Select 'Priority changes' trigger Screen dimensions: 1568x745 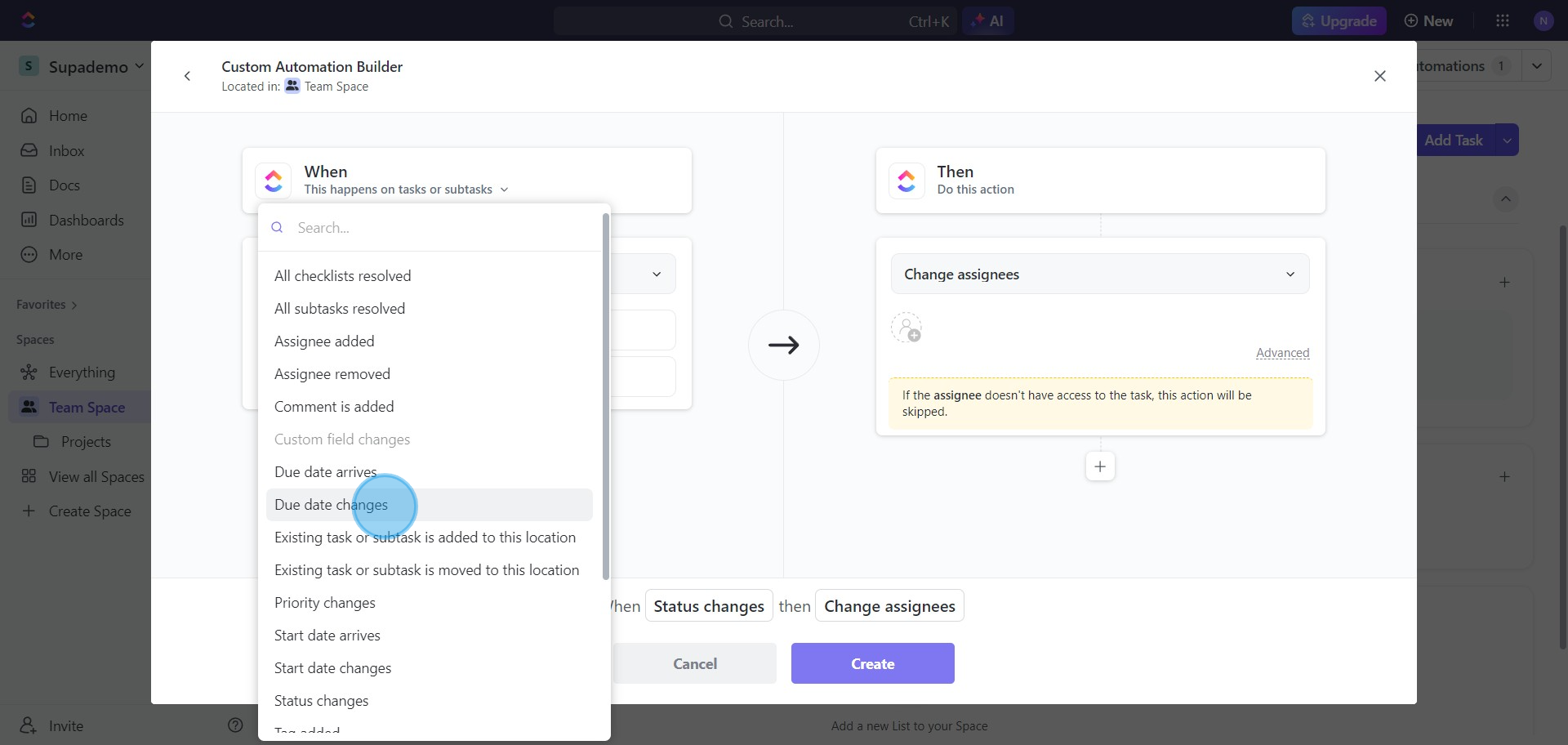pos(430,603)
